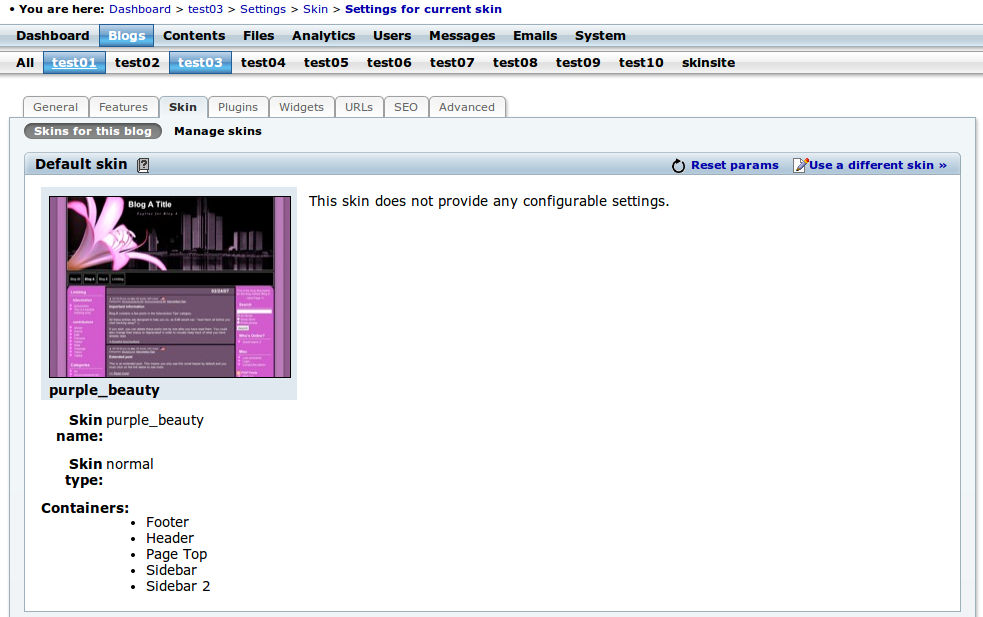Switch to blog test05
The height and width of the screenshot is (617, 983).
[x=326, y=63]
